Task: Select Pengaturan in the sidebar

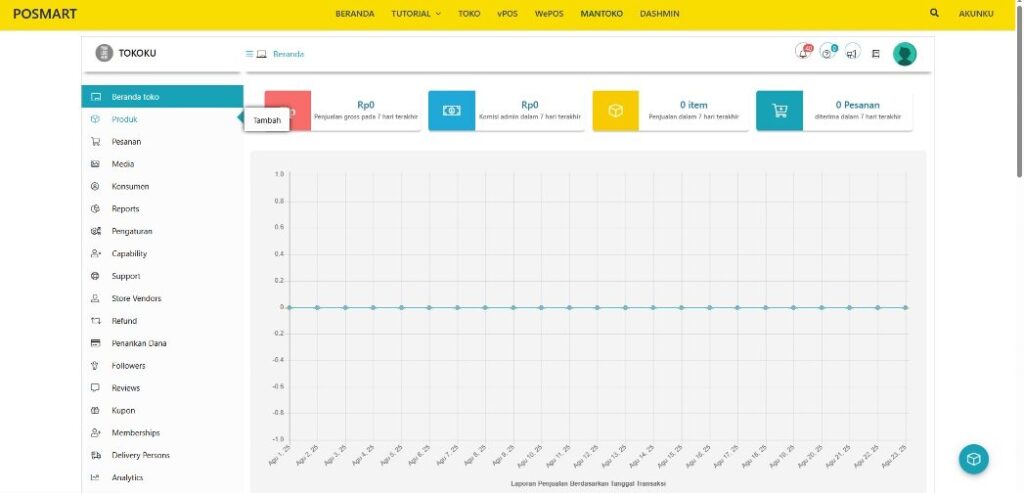Action: pos(131,231)
